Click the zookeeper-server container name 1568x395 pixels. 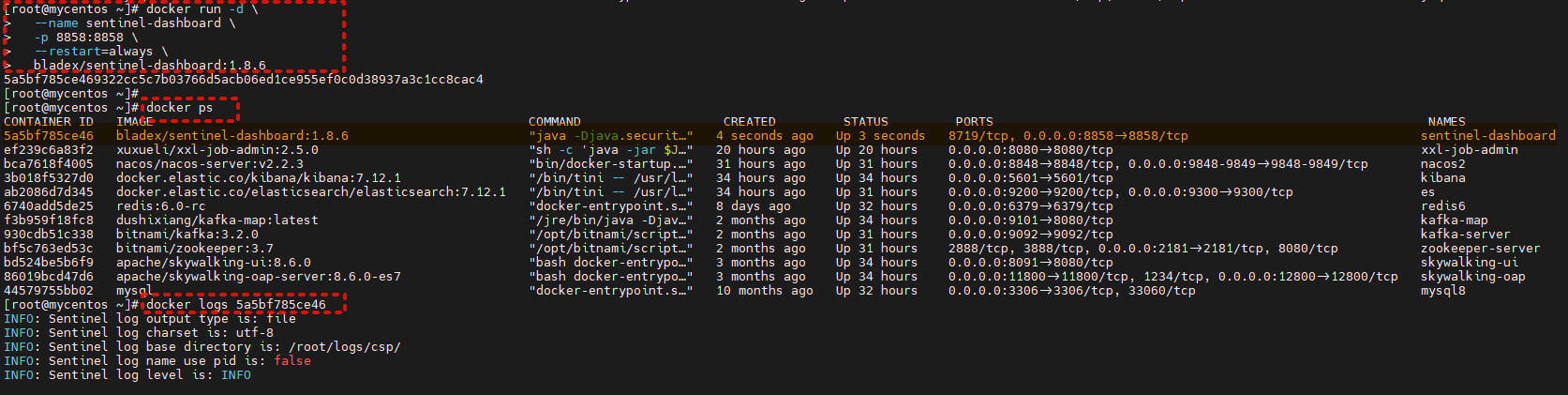pos(1480,249)
